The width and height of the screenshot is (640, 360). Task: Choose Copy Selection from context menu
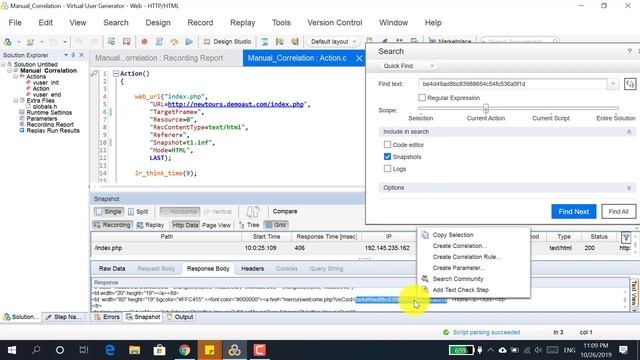point(453,235)
